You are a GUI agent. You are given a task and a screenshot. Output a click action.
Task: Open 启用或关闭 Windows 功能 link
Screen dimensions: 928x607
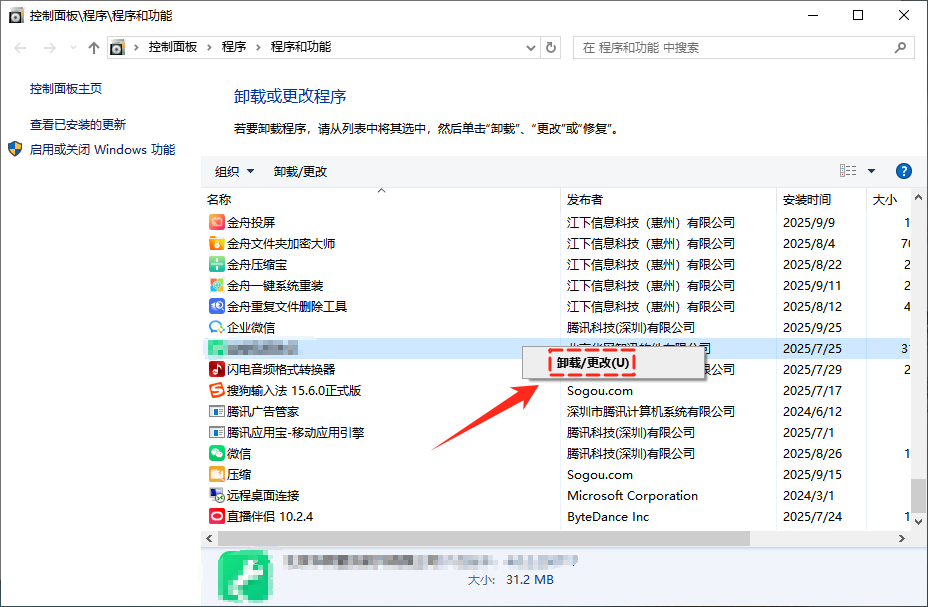coord(102,150)
